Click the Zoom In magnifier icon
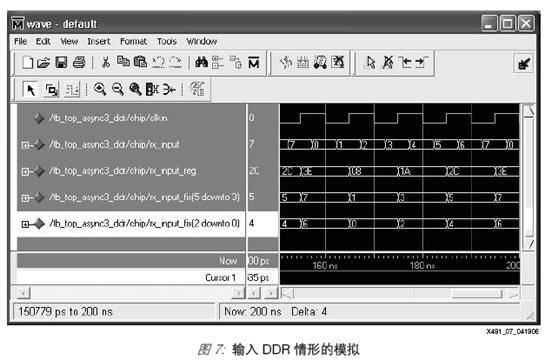Screen dimensions: 551x360 [100, 89]
